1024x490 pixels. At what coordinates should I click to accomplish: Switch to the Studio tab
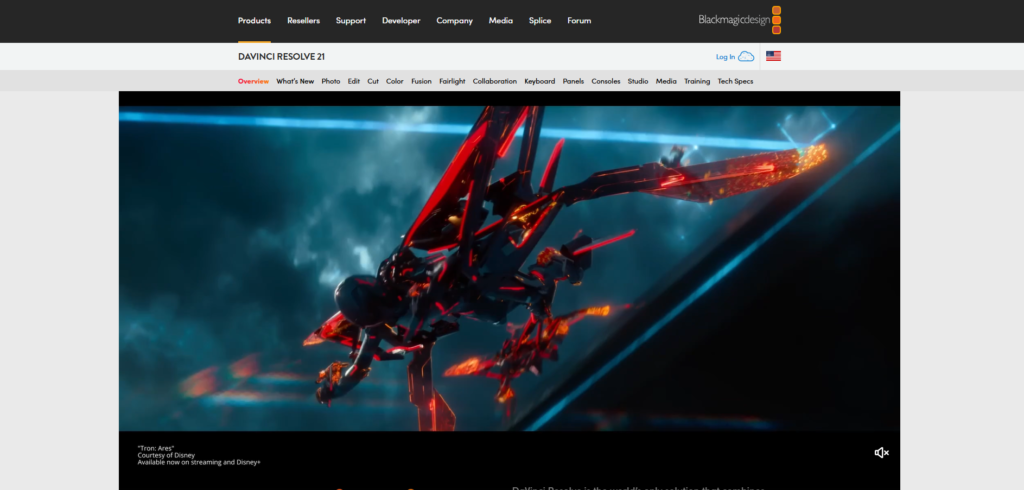point(638,82)
